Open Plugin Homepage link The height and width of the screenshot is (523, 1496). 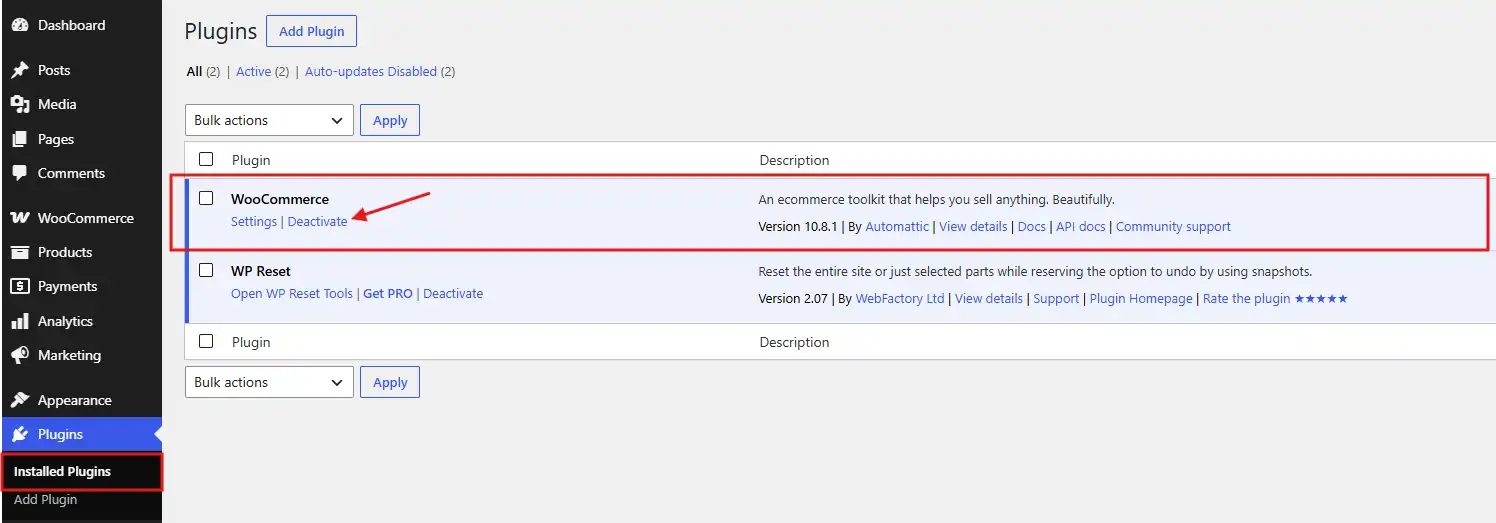click(1141, 299)
